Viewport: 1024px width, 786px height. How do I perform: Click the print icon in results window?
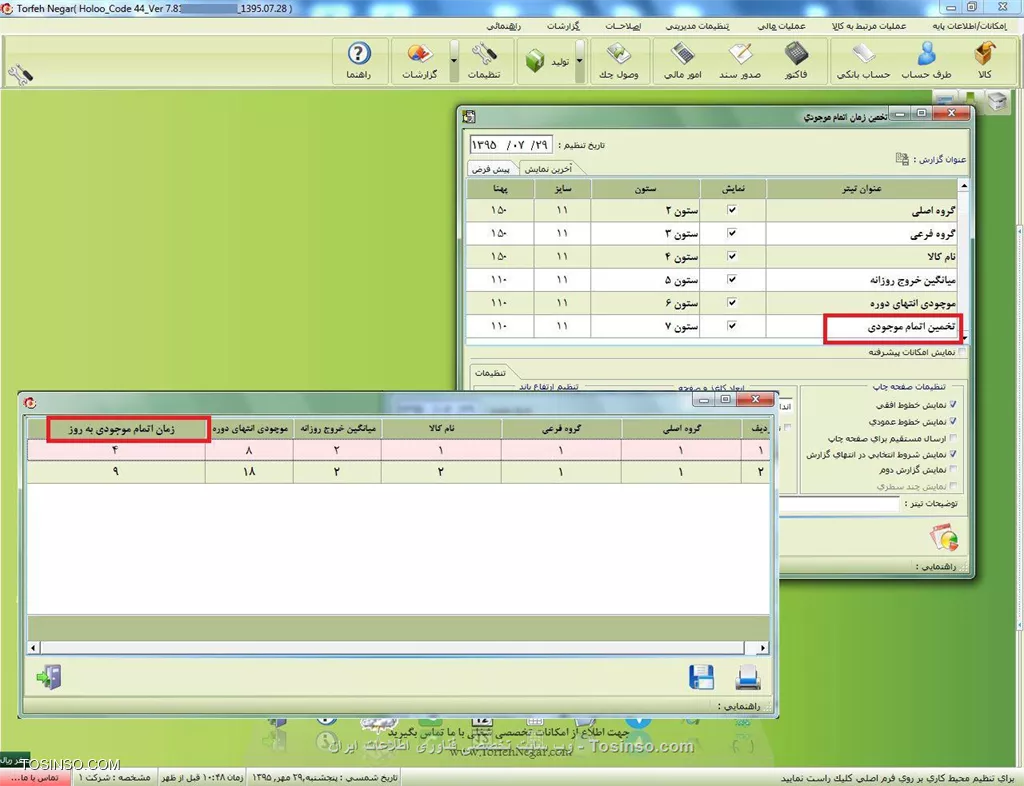coord(747,678)
